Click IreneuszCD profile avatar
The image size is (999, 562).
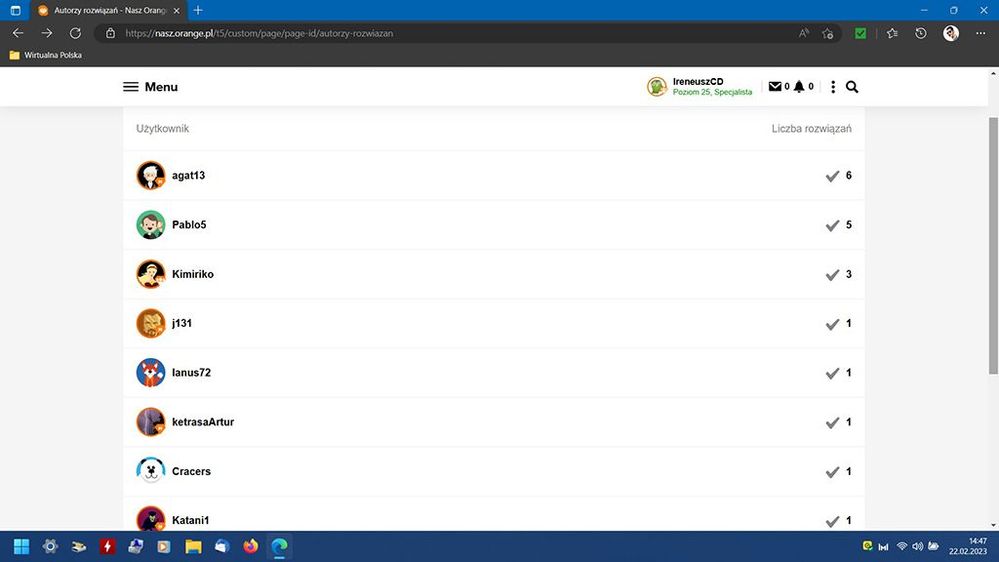(x=657, y=87)
